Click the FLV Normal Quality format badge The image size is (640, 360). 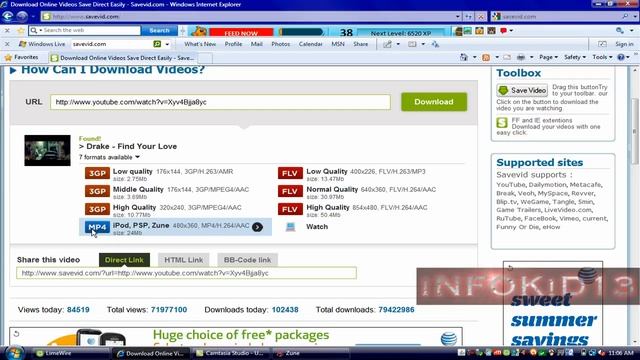pyautogui.click(x=290, y=191)
